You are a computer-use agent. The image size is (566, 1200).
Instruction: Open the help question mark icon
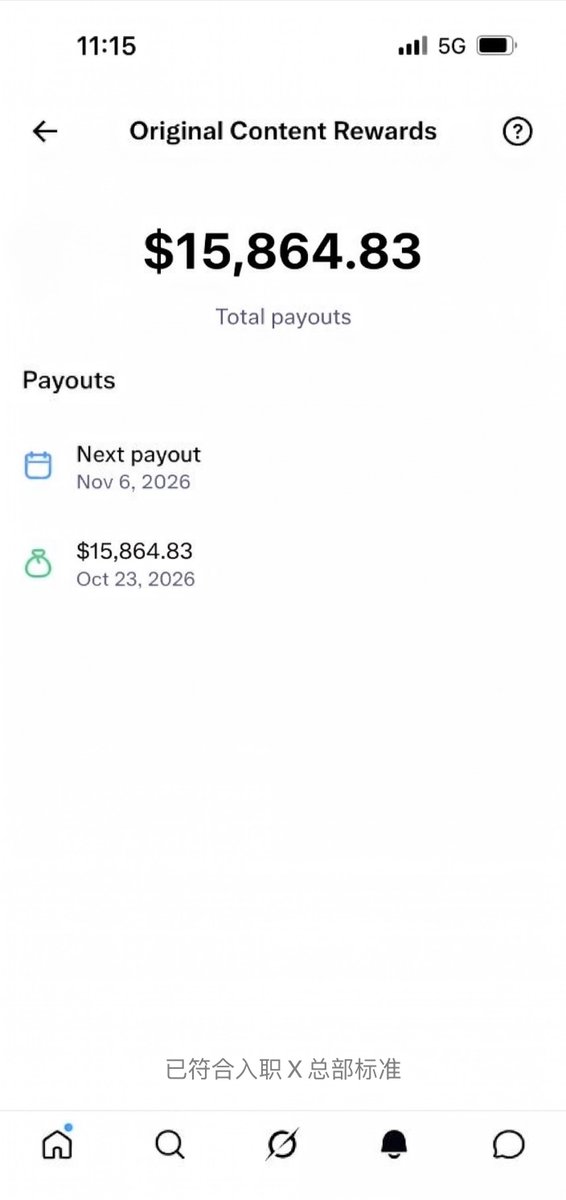517,131
